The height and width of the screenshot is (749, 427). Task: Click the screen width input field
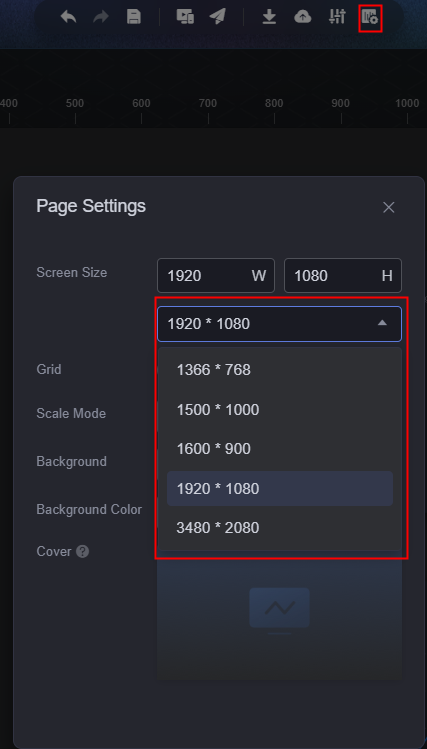pyautogui.click(x=216, y=276)
